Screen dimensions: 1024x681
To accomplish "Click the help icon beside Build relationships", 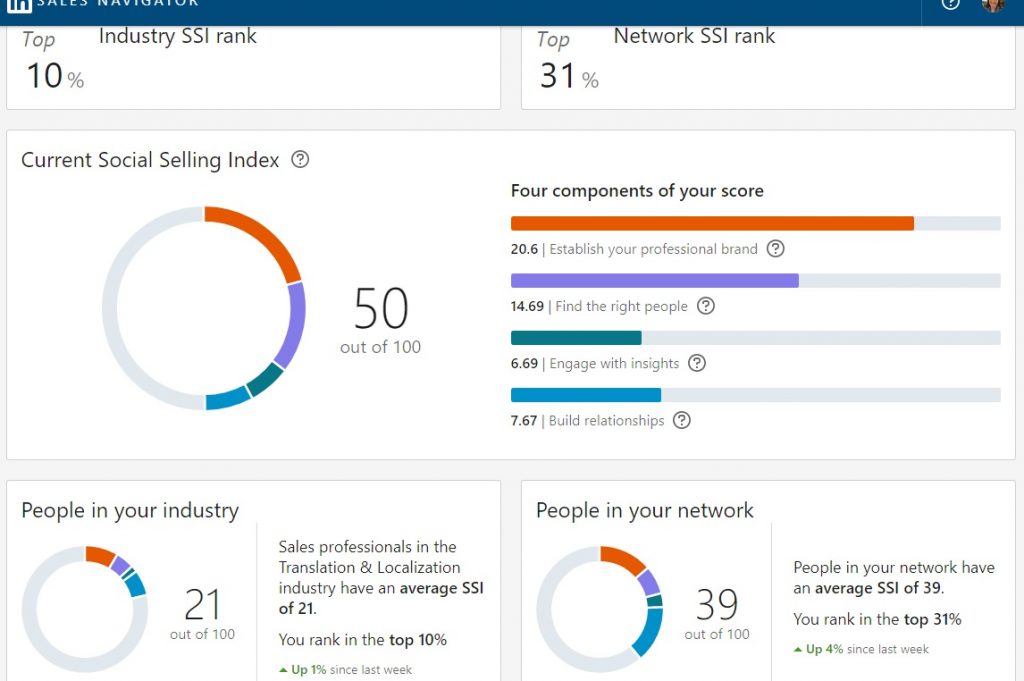I will (x=682, y=420).
